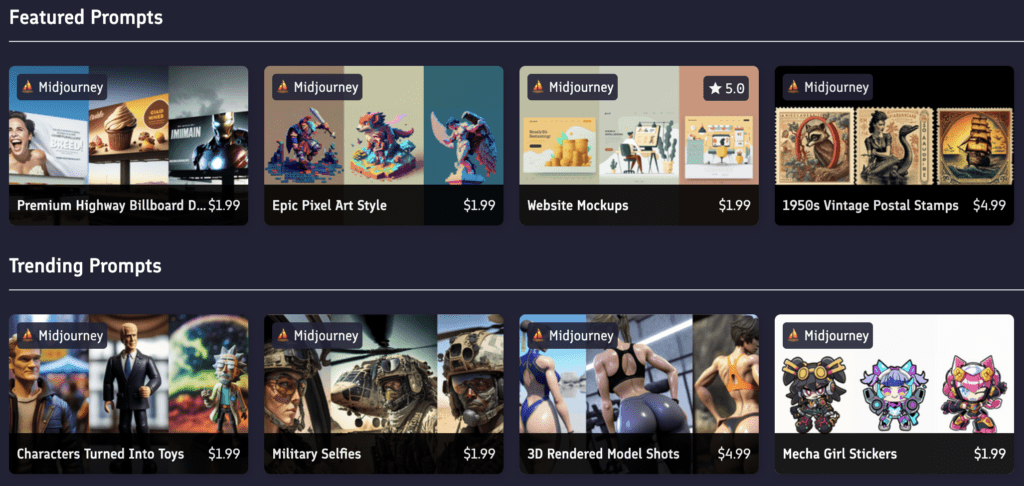Open 1950s Vintage Postal Stamps title
This screenshot has height=486, width=1024.
click(870, 205)
